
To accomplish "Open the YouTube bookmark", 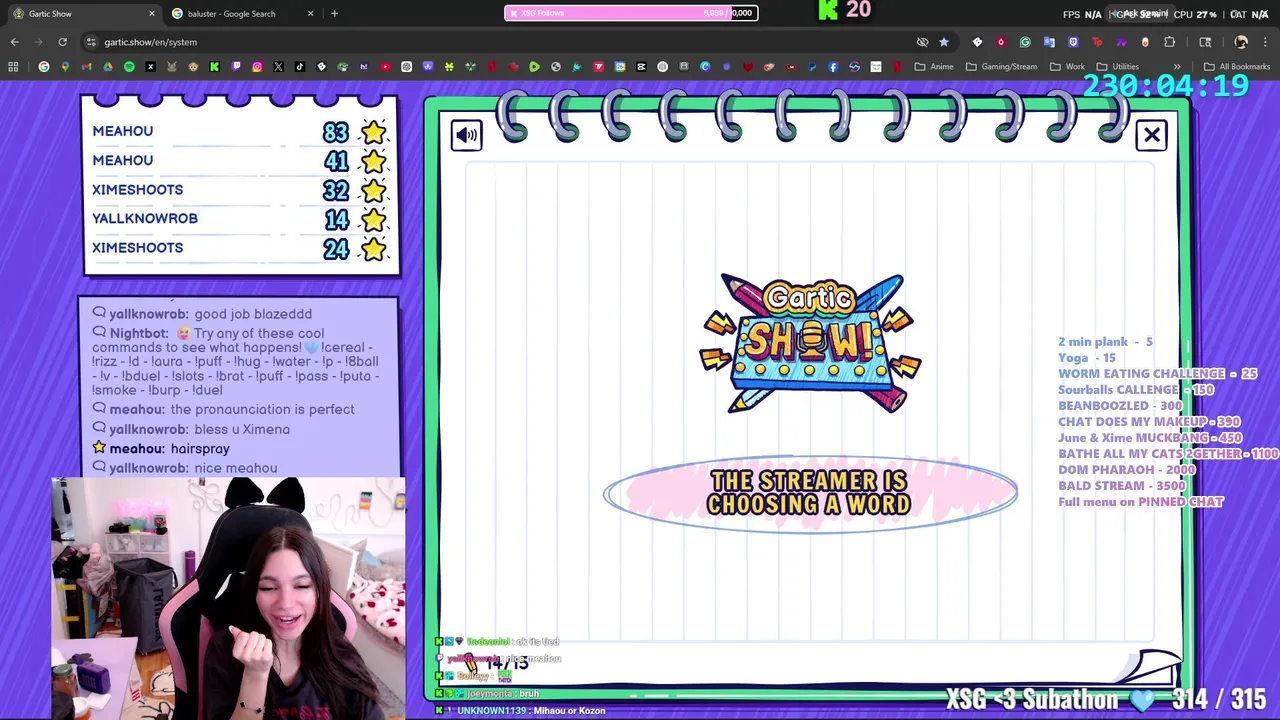I will click(385, 67).
